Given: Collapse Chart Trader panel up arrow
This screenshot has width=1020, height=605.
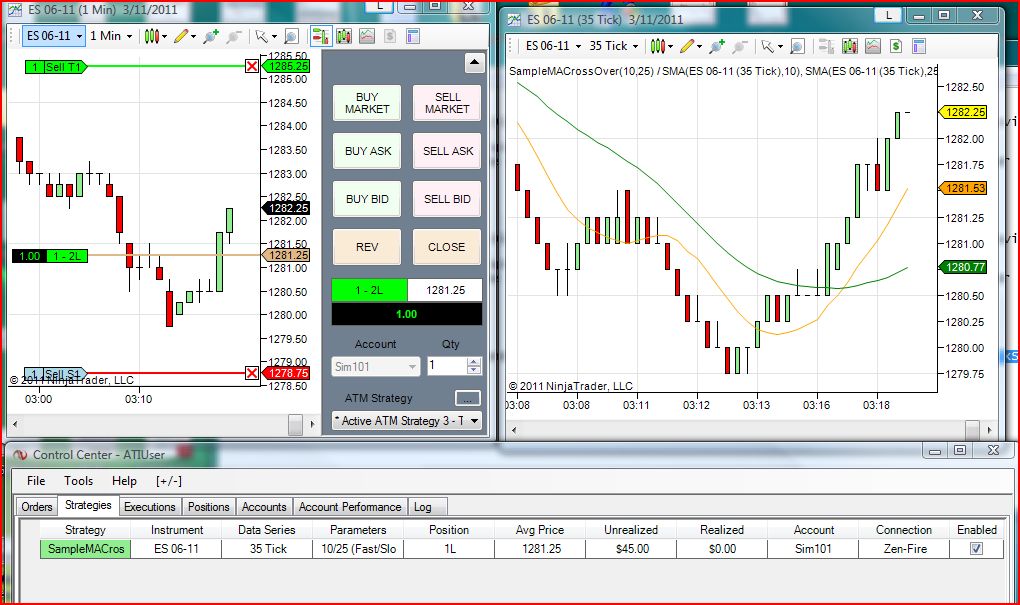Looking at the screenshot, I should pyautogui.click(x=474, y=63).
